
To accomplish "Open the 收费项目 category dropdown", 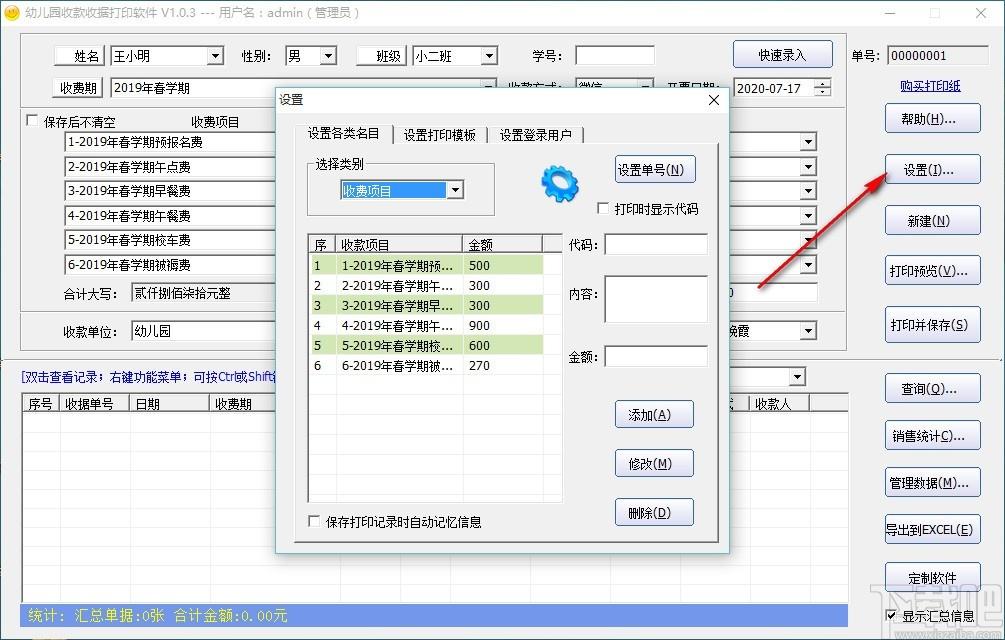I will click(455, 190).
